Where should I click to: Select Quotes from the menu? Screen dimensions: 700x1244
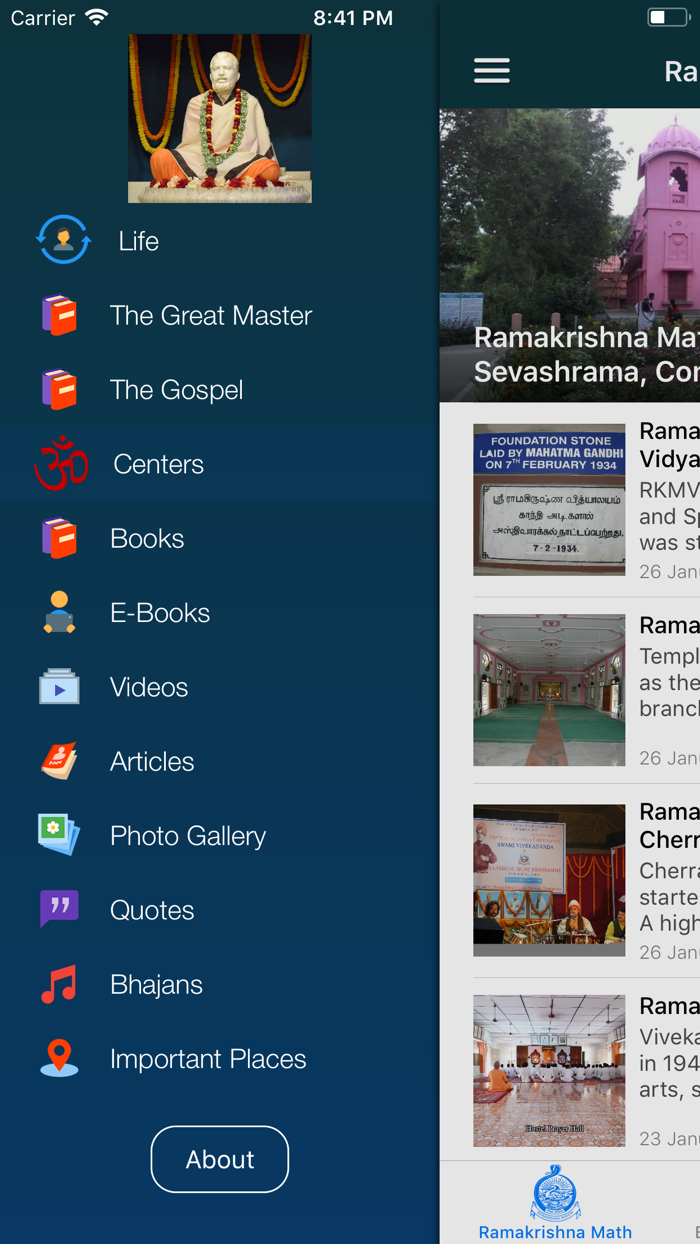click(x=152, y=910)
